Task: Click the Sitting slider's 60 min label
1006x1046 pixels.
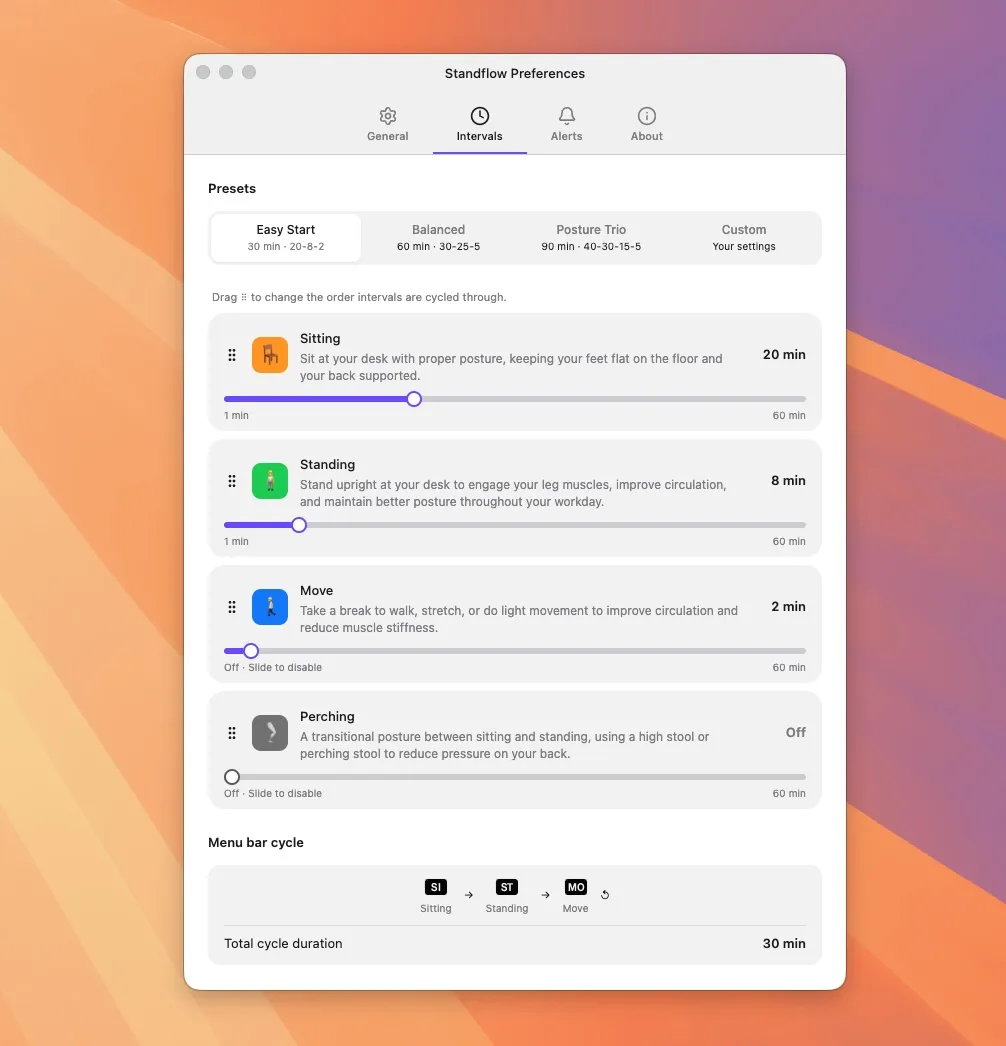Action: point(789,415)
